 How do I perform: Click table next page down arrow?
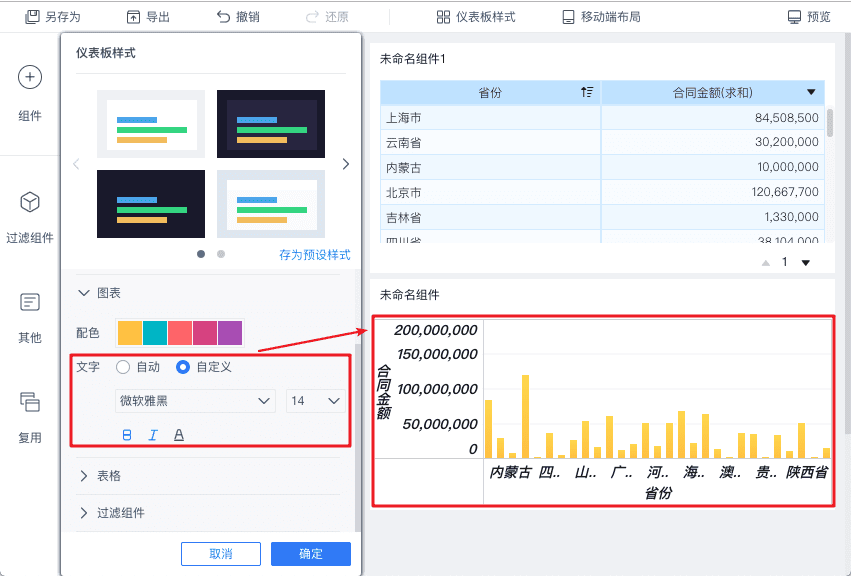pyautogui.click(x=806, y=263)
